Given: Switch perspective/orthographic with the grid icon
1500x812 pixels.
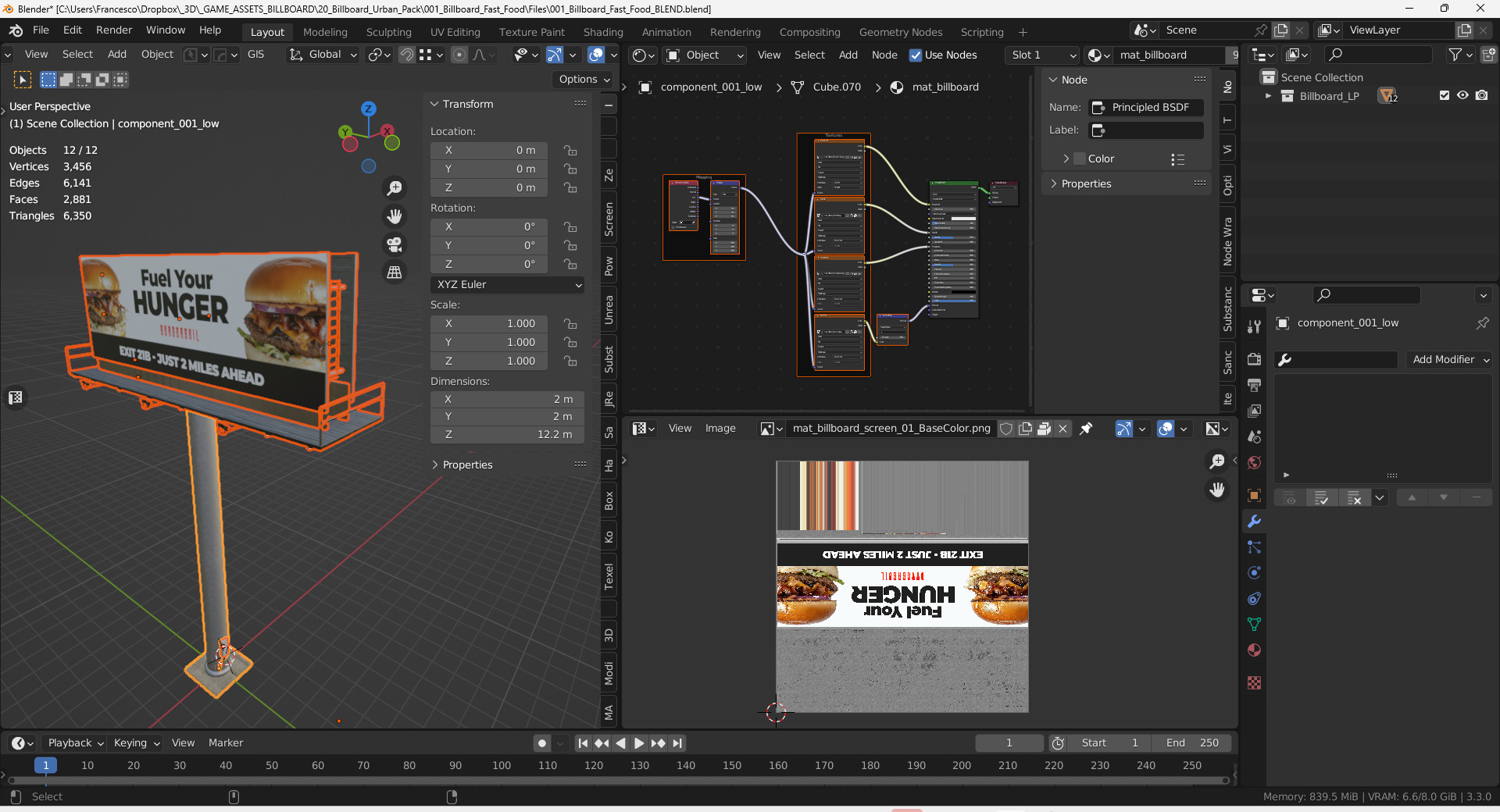Looking at the screenshot, I should (395, 272).
